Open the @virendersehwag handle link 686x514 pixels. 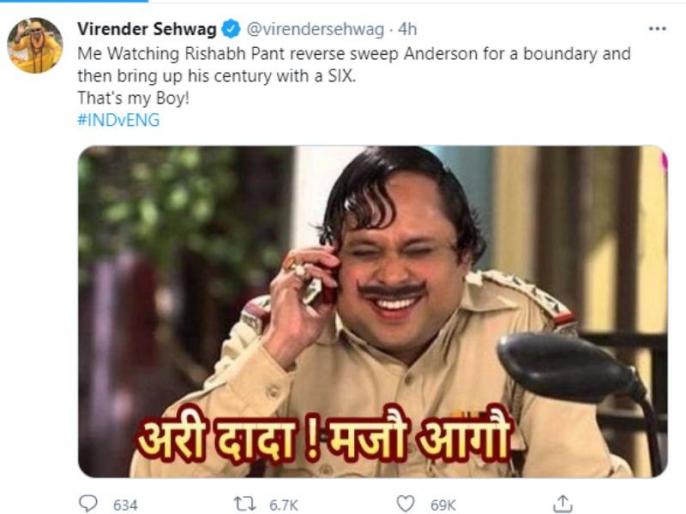tap(315, 29)
